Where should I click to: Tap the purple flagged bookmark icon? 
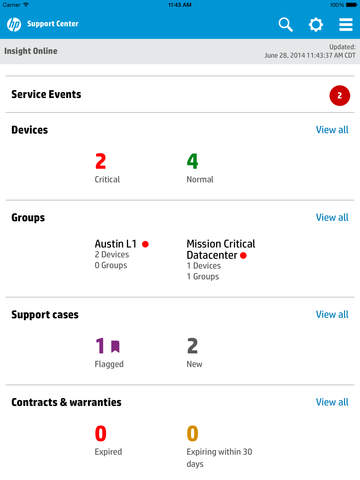coord(115,346)
